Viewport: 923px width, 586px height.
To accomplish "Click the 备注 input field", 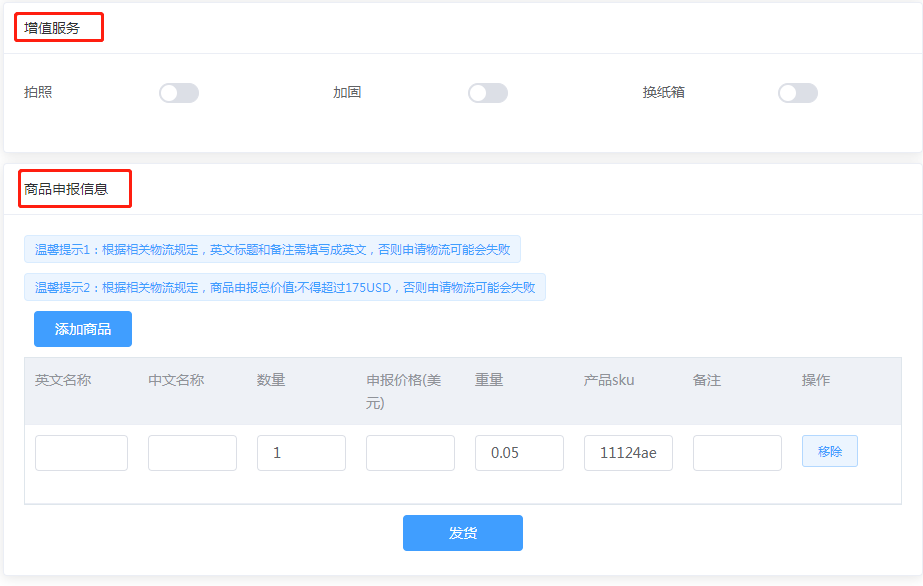I will (x=737, y=453).
